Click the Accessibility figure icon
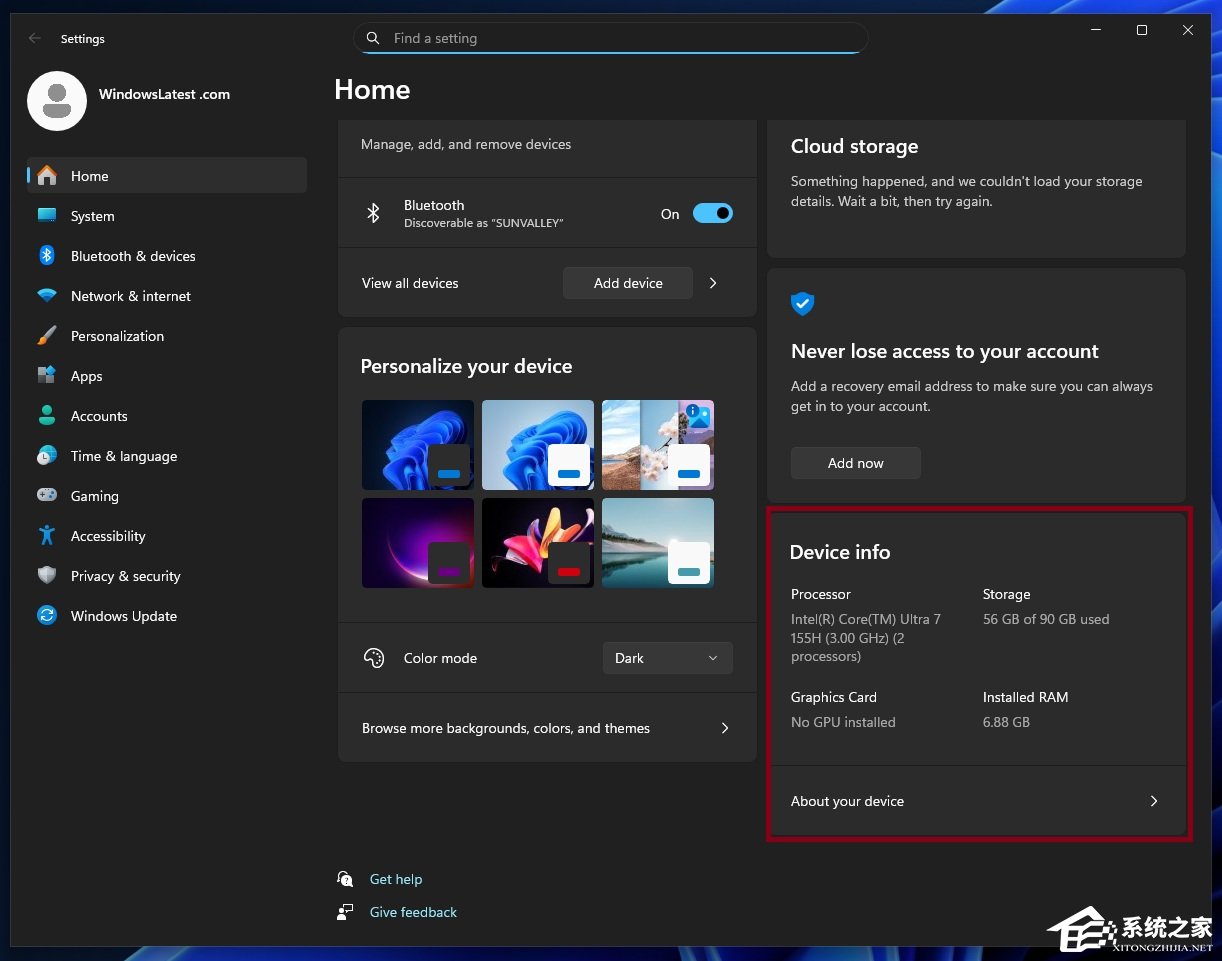This screenshot has height=961, width=1222. tap(47, 536)
